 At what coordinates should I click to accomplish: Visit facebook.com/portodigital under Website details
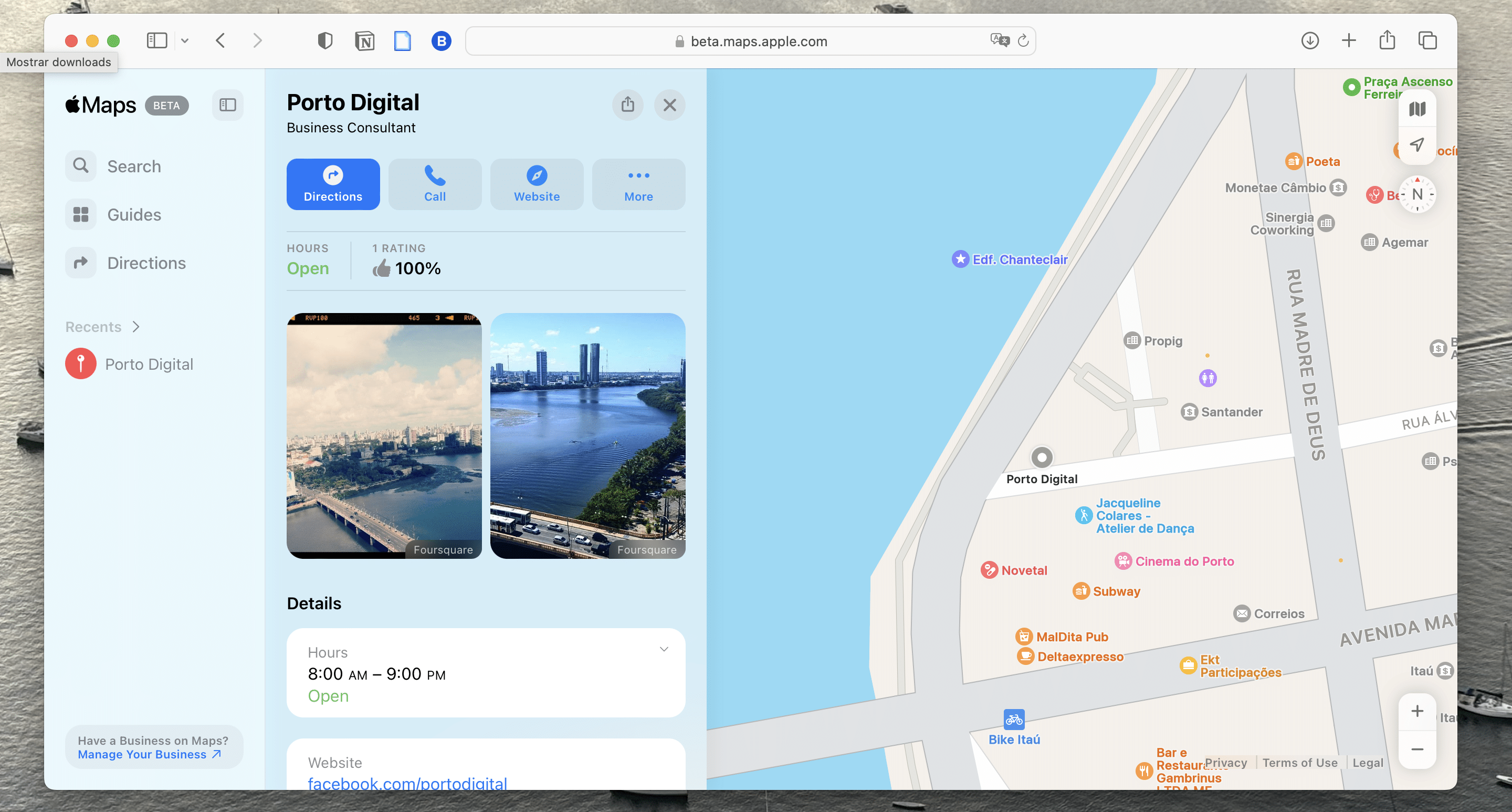pos(406,783)
